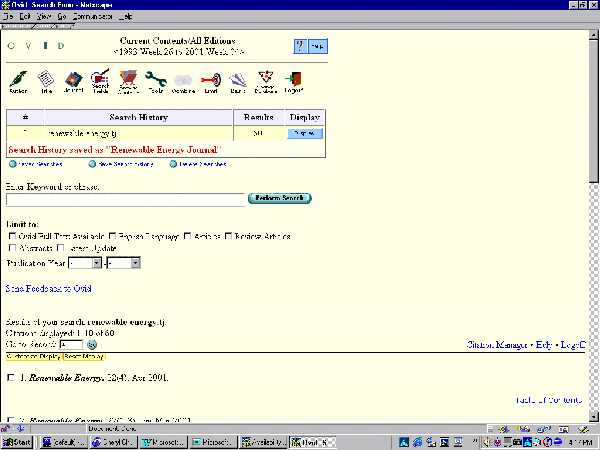Click the Delete Searches bullet icon
Image resolution: width=600 pixels, height=450 pixels.
click(173, 164)
